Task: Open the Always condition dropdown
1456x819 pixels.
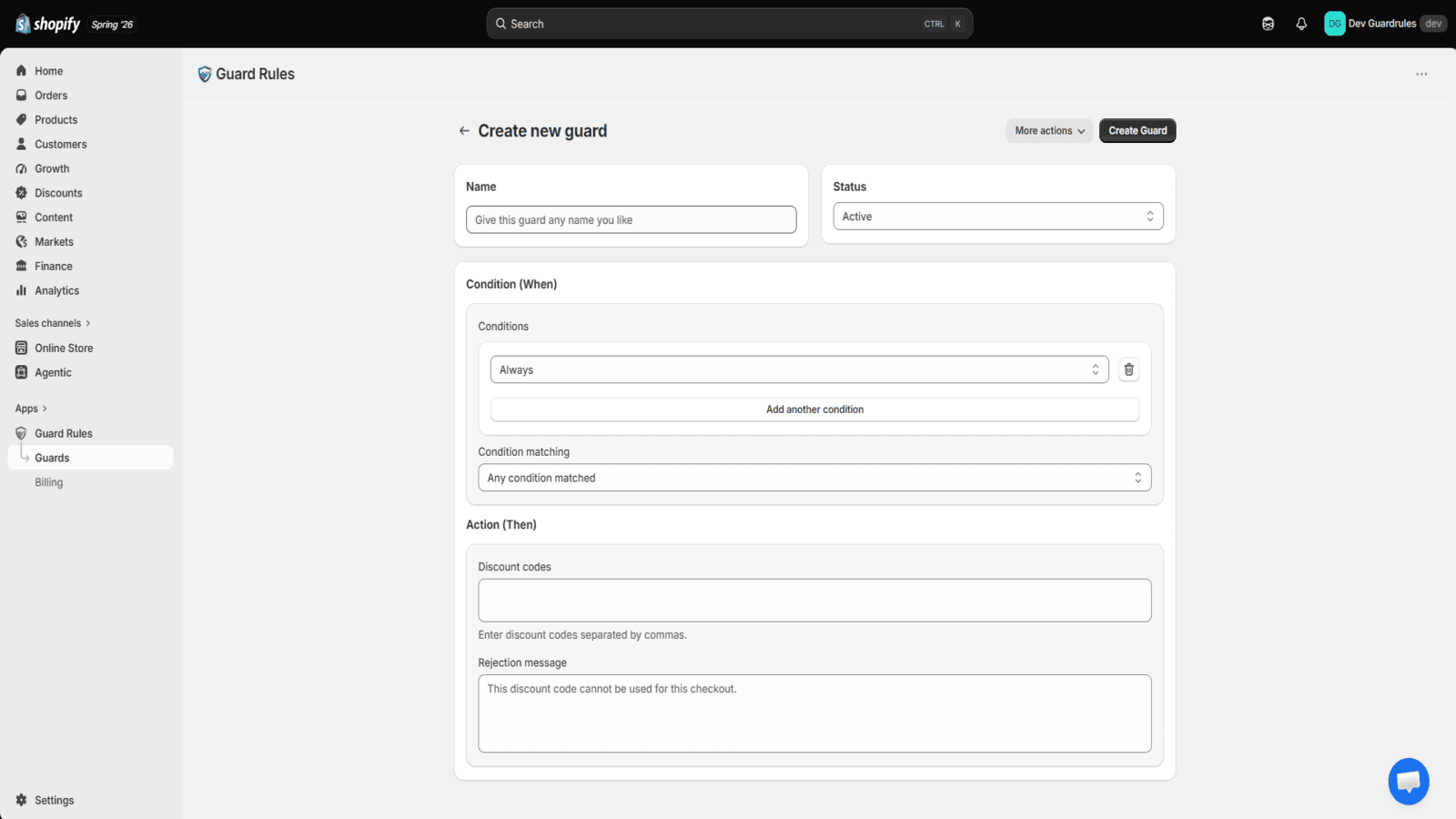Action: [x=799, y=369]
